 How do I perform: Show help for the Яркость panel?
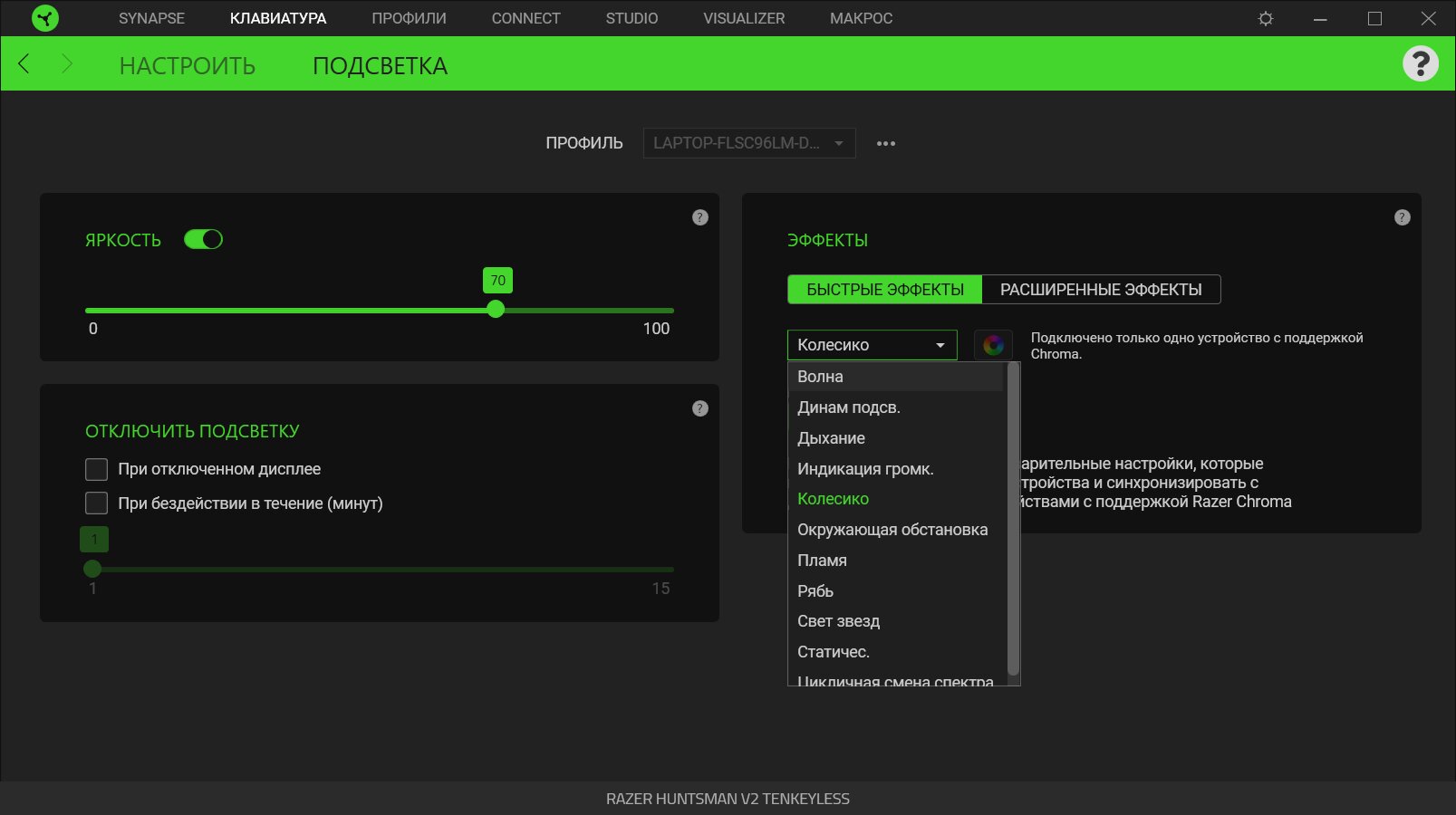point(699,217)
